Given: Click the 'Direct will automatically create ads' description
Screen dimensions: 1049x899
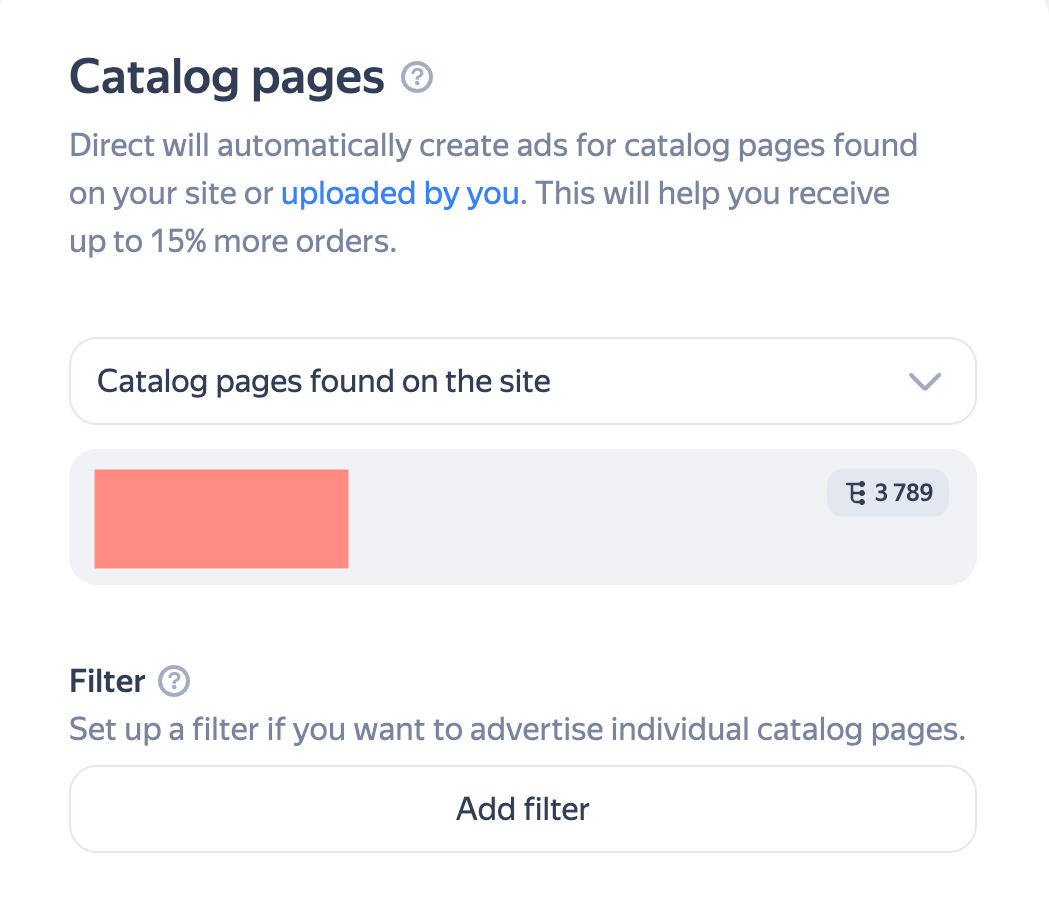Looking at the screenshot, I should point(493,146).
